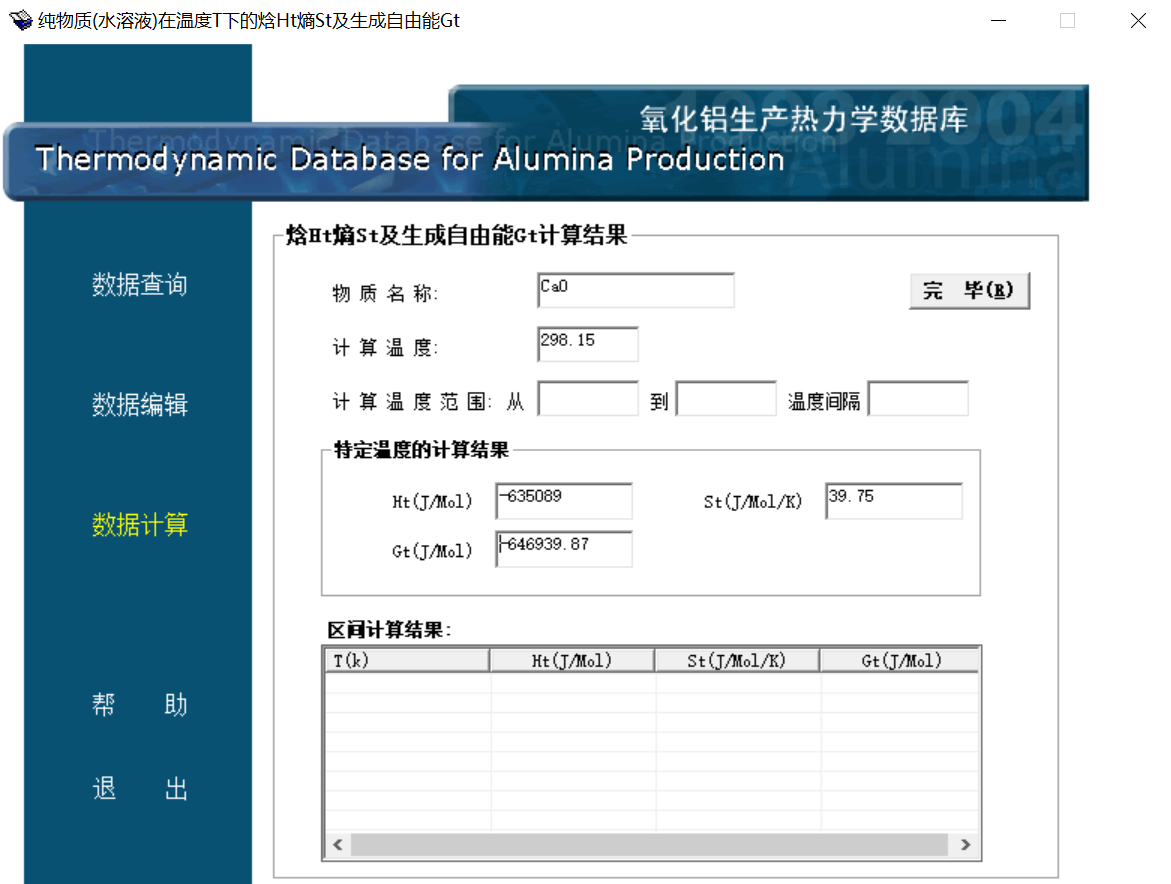Open 帮助 from the sidebar
The width and height of the screenshot is (1171, 884).
(140, 705)
